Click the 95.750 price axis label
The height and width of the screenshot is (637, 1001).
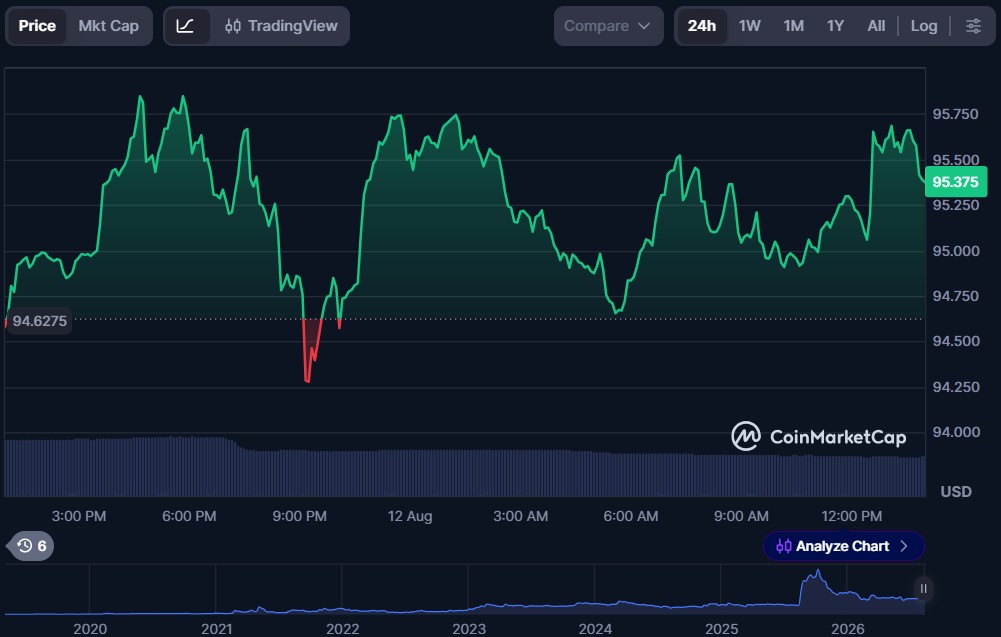[955, 114]
